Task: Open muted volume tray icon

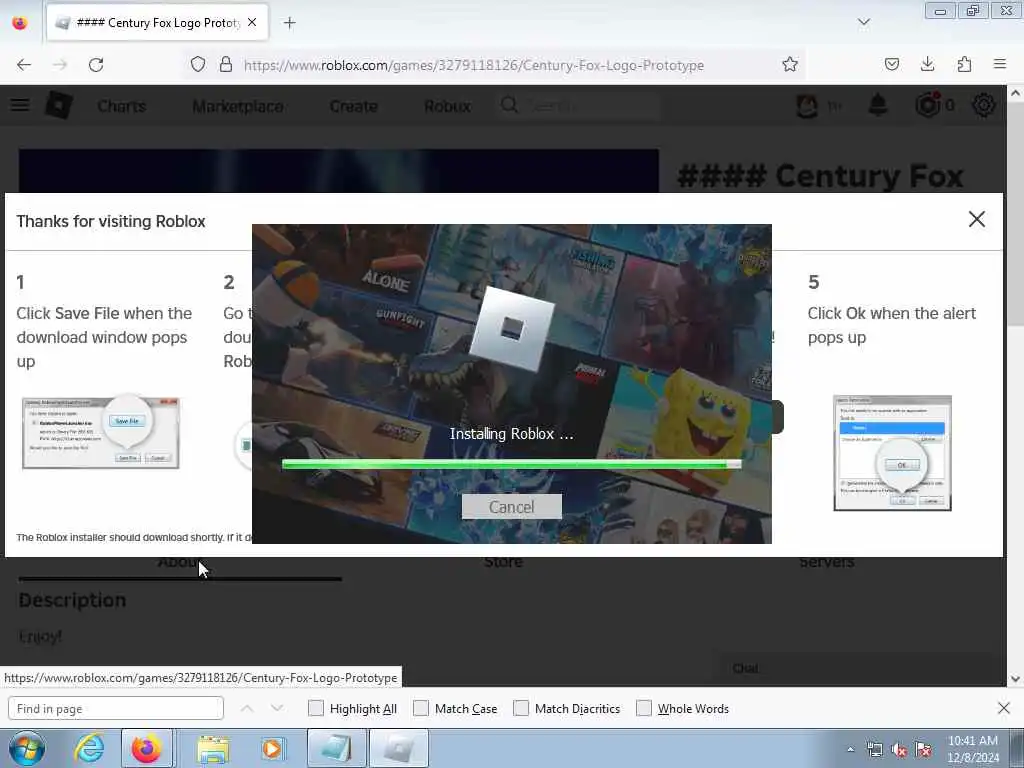Action: click(x=899, y=750)
